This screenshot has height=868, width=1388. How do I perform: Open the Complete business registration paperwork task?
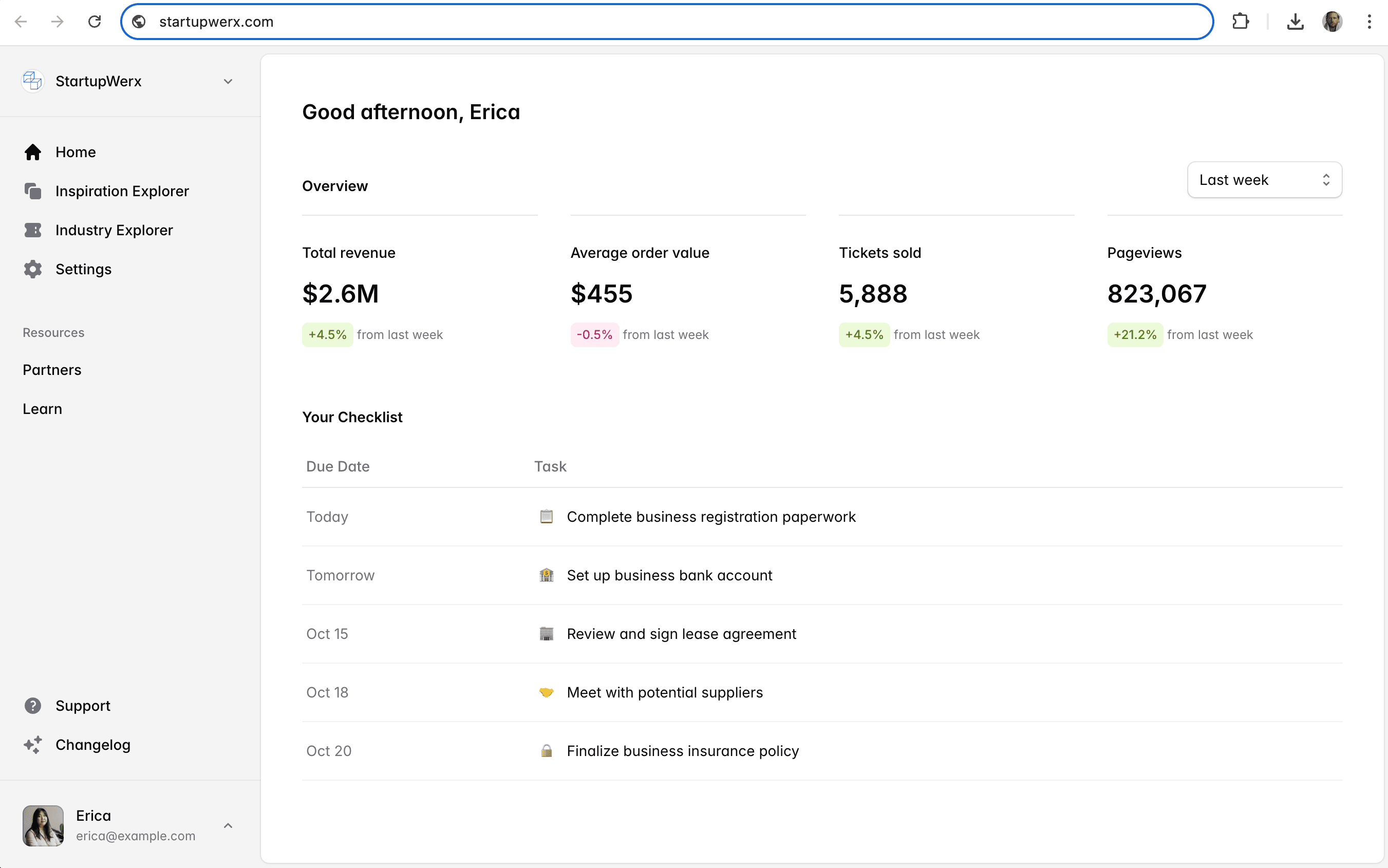pos(710,517)
